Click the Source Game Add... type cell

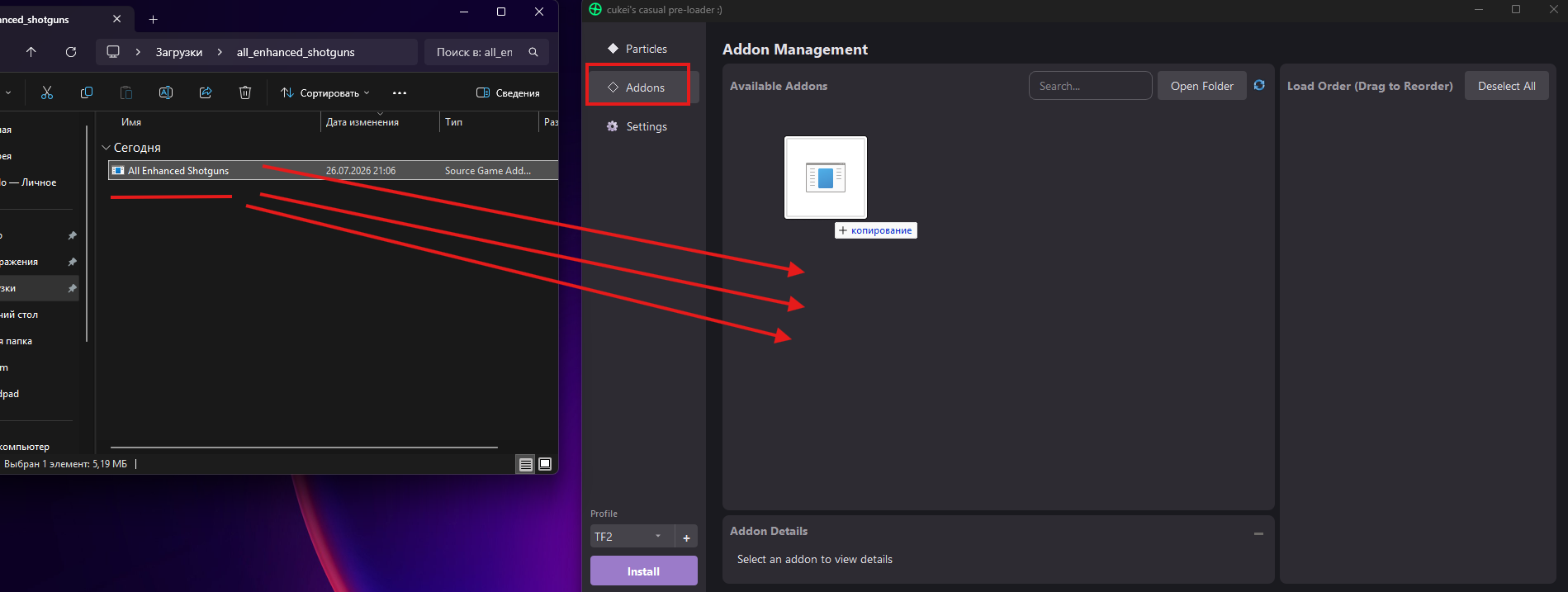[488, 171]
